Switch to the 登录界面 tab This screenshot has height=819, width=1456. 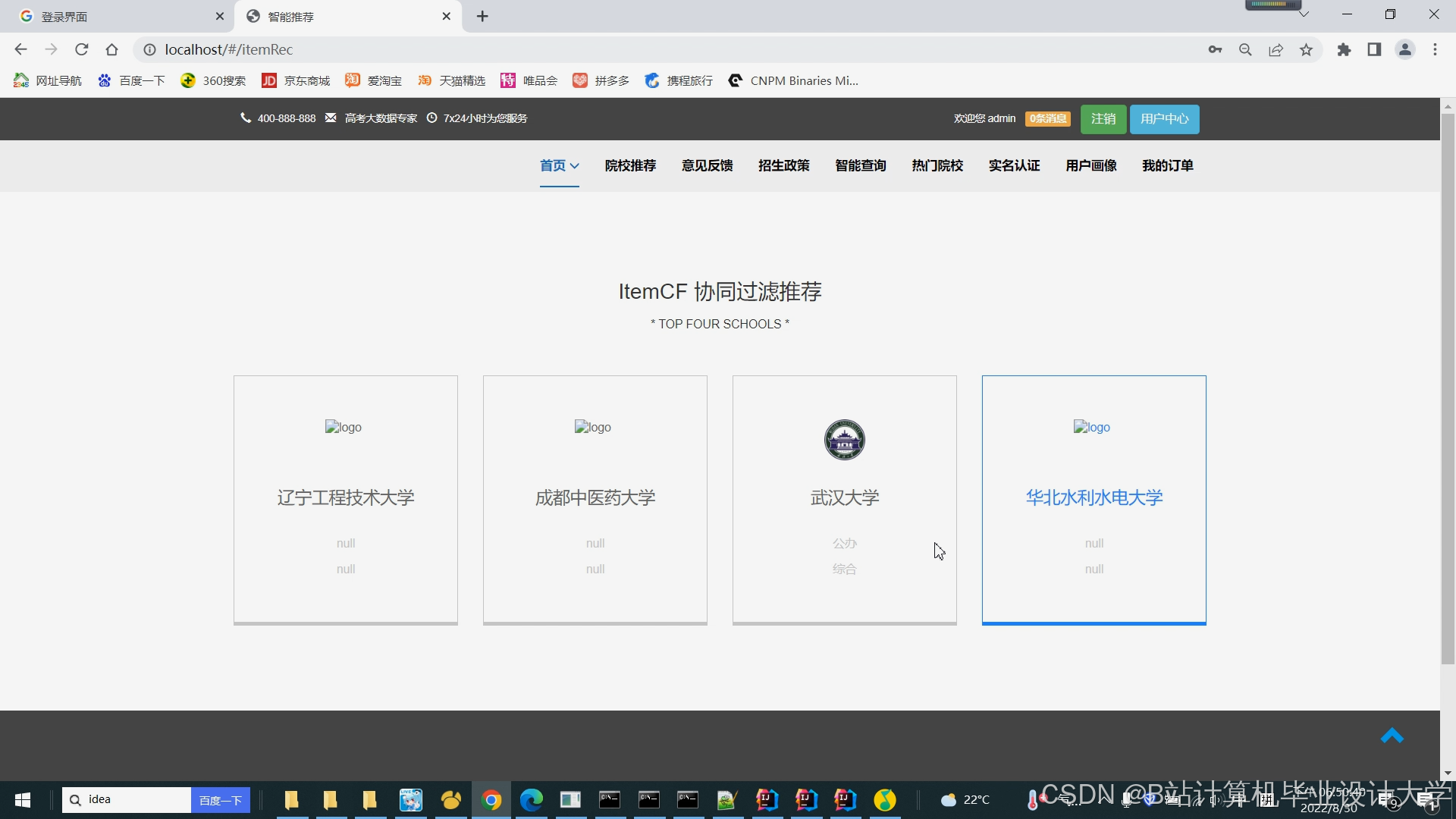(114, 16)
